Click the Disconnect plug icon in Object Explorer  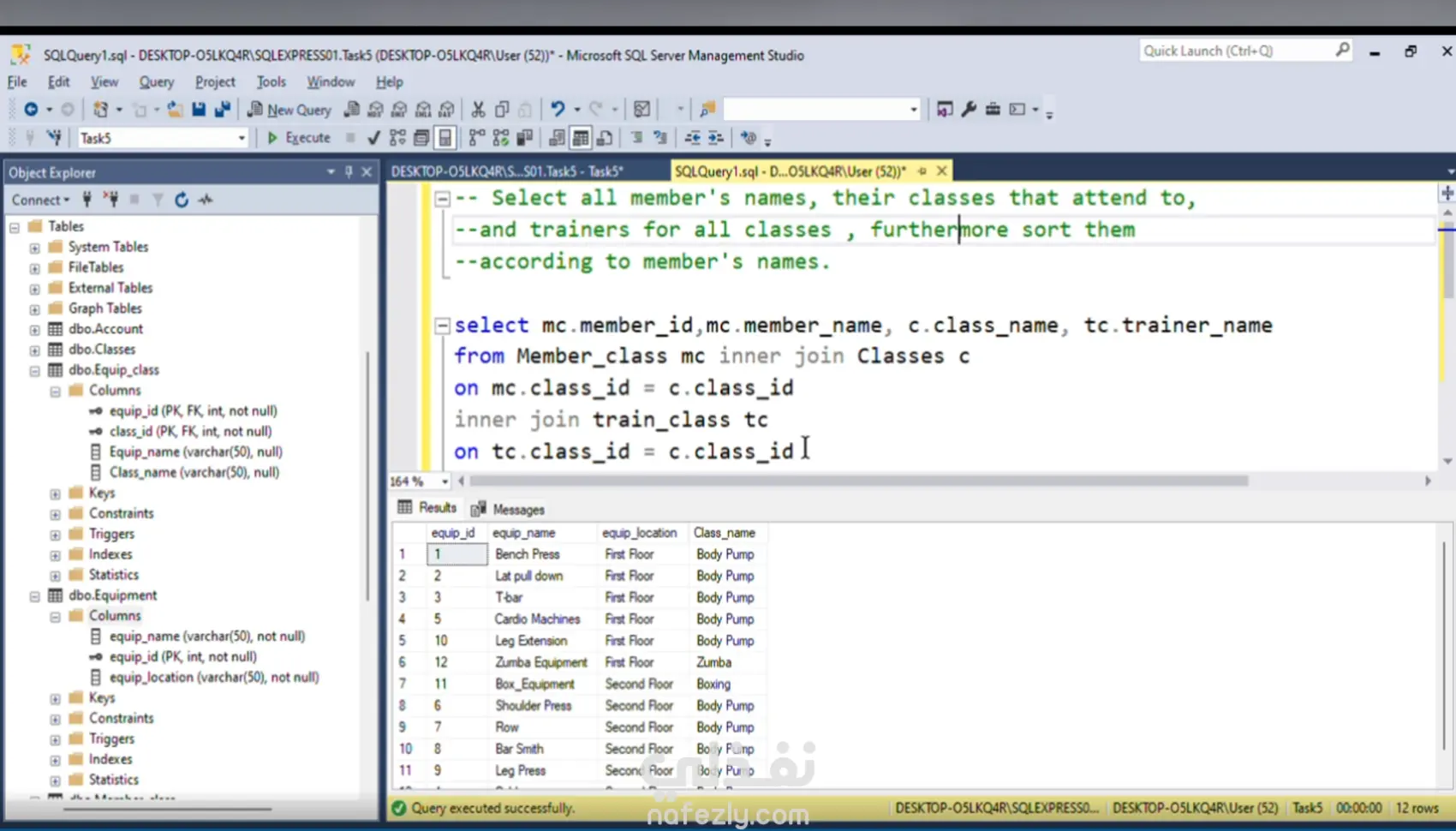tap(110, 200)
